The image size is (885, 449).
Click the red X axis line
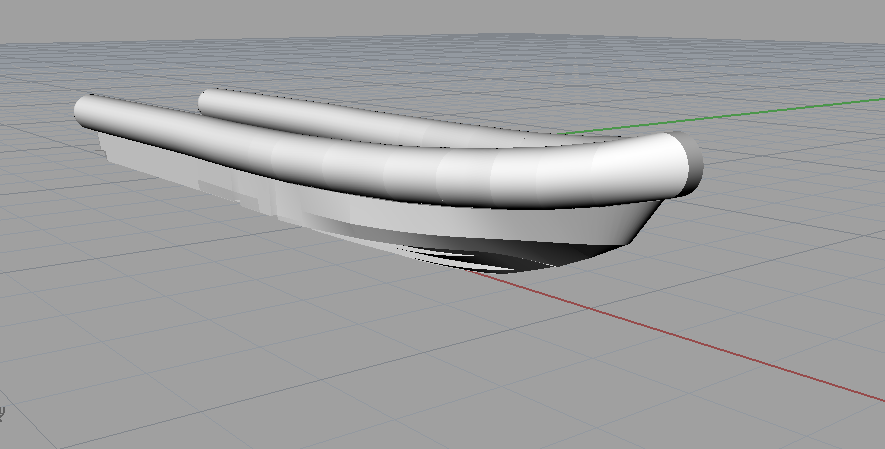[677, 337]
